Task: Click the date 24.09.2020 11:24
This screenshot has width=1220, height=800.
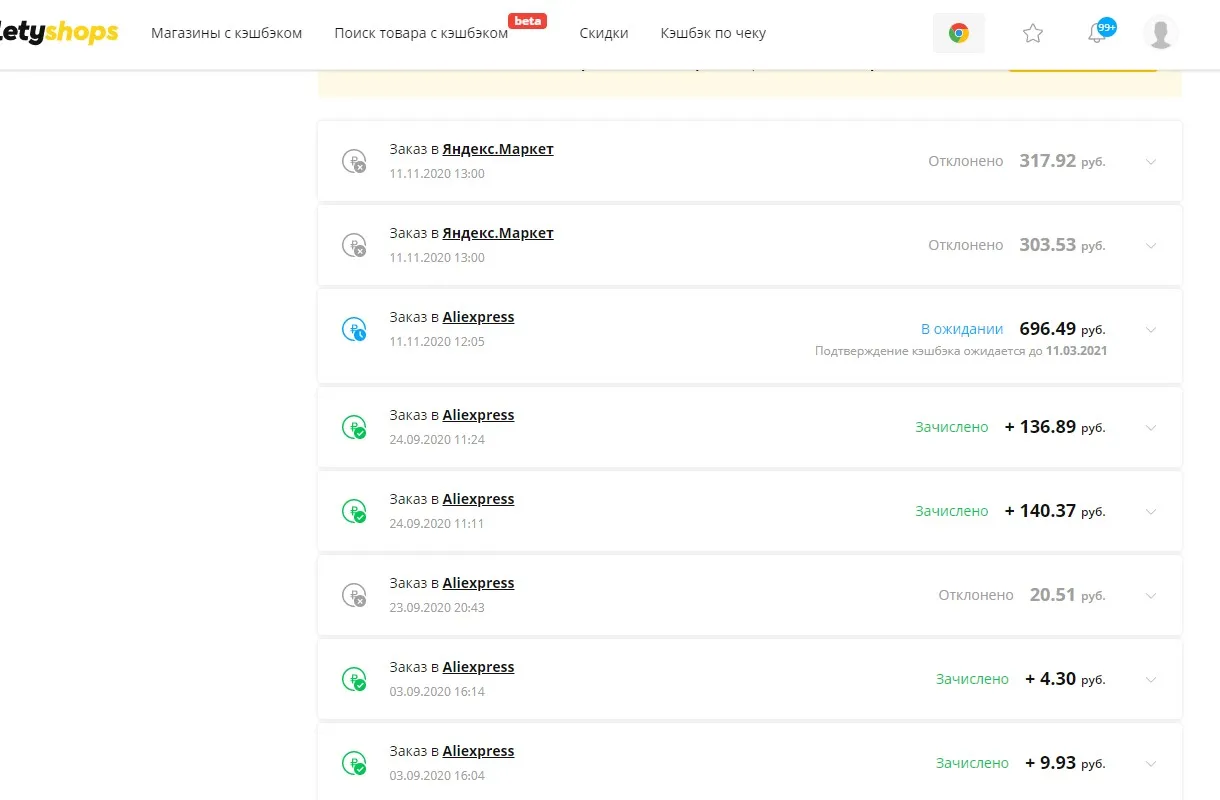Action: (437, 440)
